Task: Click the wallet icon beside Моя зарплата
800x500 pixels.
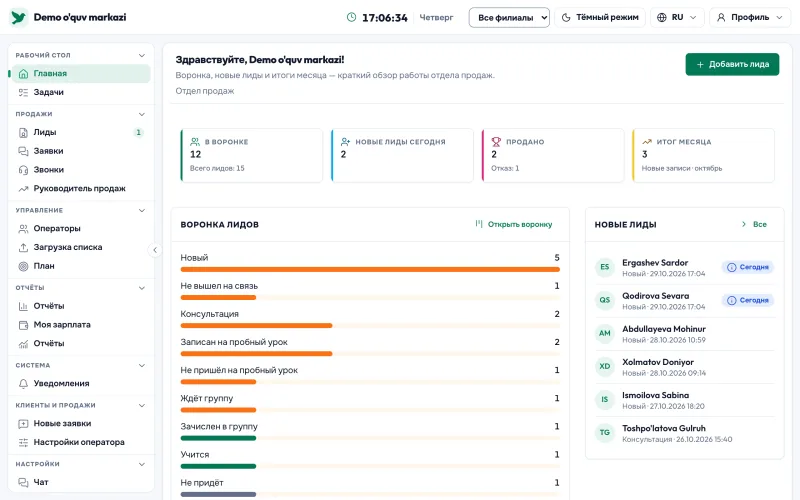Action: tap(23, 325)
